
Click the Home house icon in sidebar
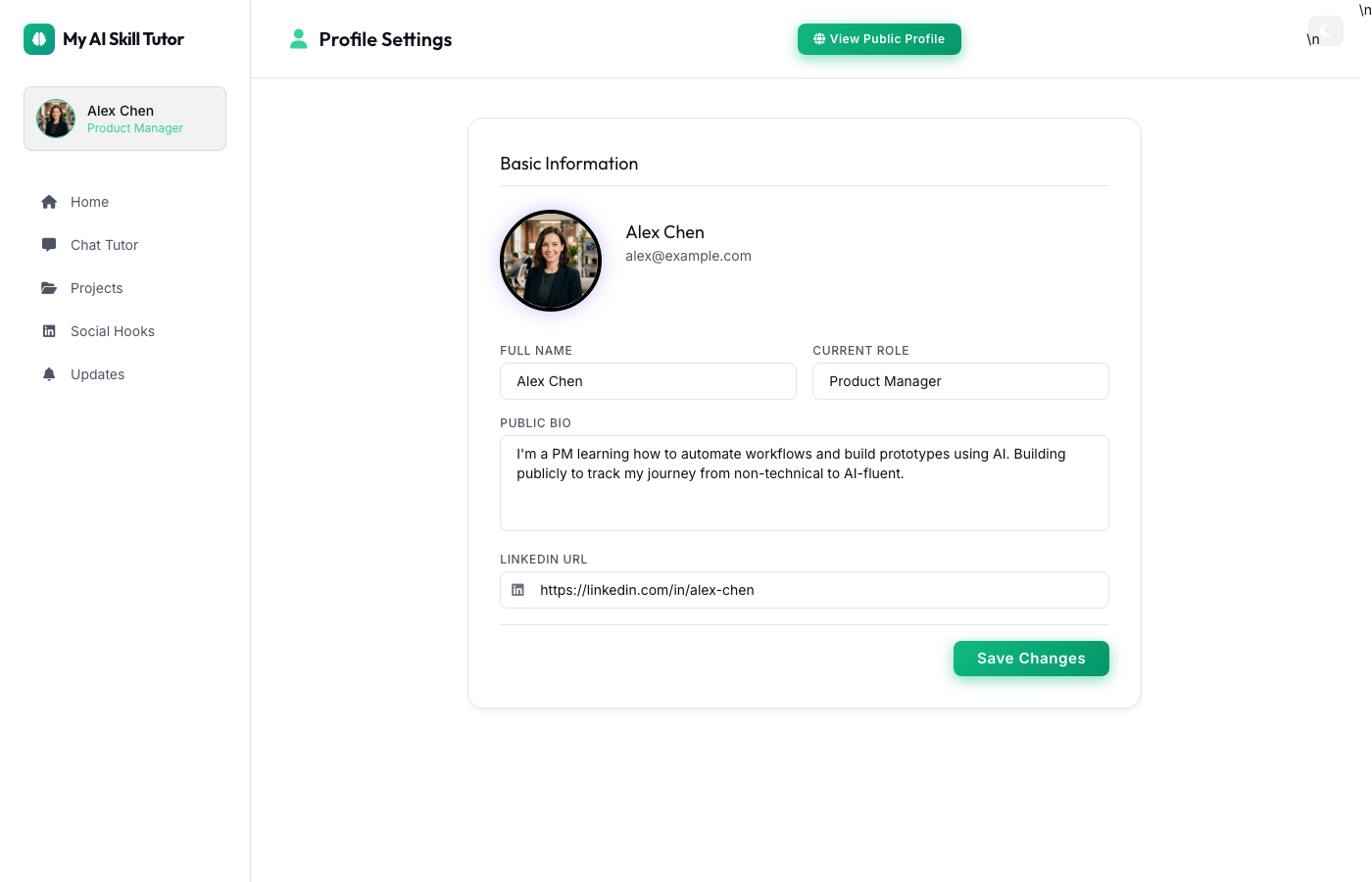[49, 202]
